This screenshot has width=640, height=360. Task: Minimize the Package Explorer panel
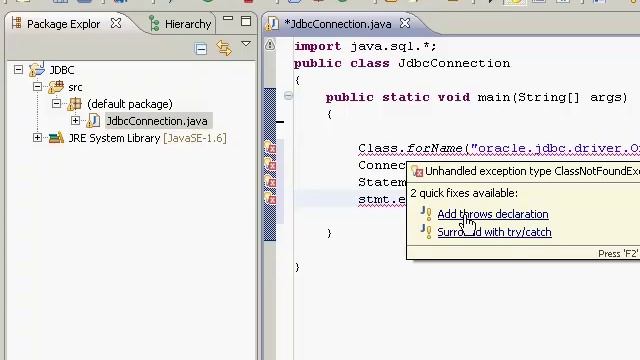[228, 19]
